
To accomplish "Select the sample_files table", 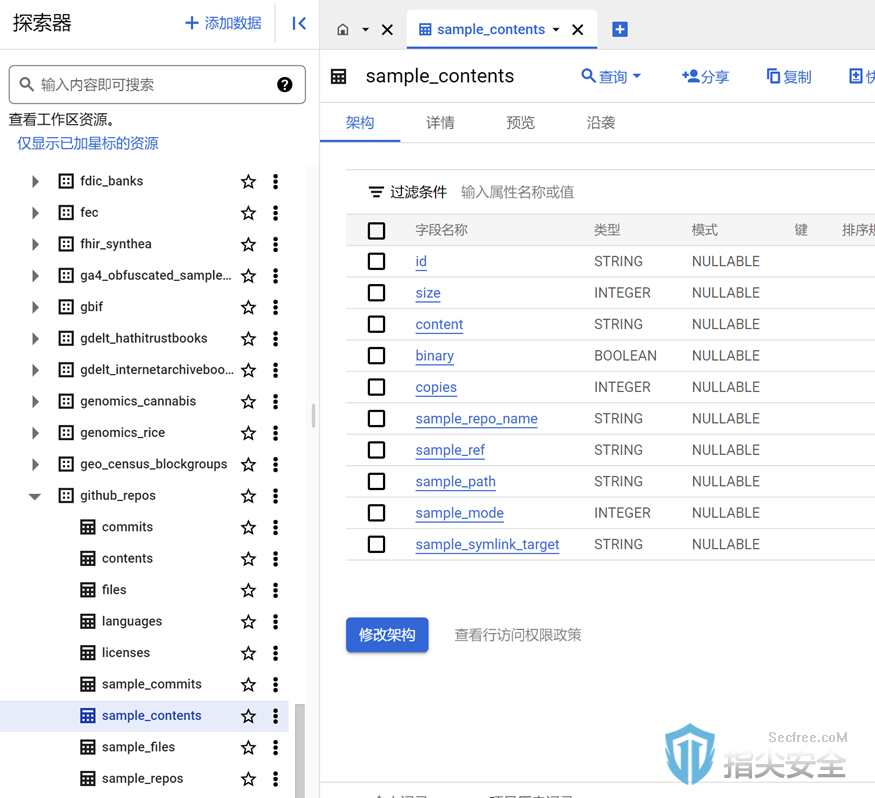I will point(138,747).
